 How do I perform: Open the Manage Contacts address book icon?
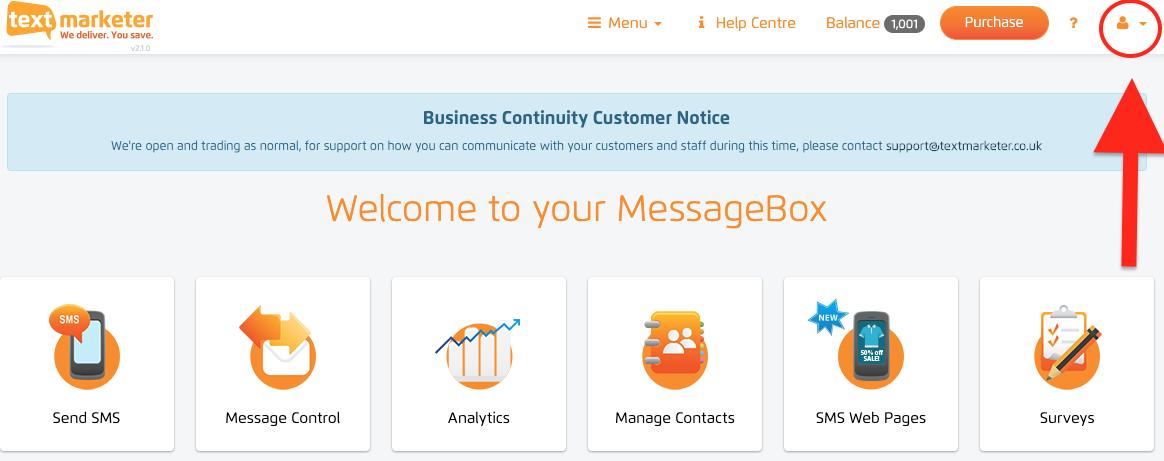(674, 350)
